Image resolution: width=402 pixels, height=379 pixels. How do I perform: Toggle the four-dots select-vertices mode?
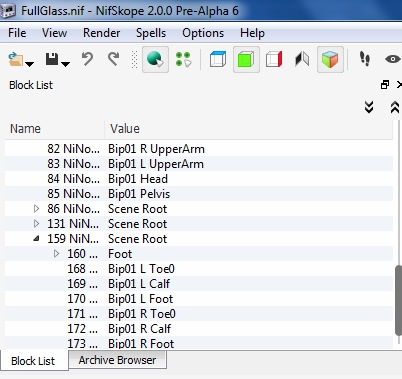click(183, 59)
